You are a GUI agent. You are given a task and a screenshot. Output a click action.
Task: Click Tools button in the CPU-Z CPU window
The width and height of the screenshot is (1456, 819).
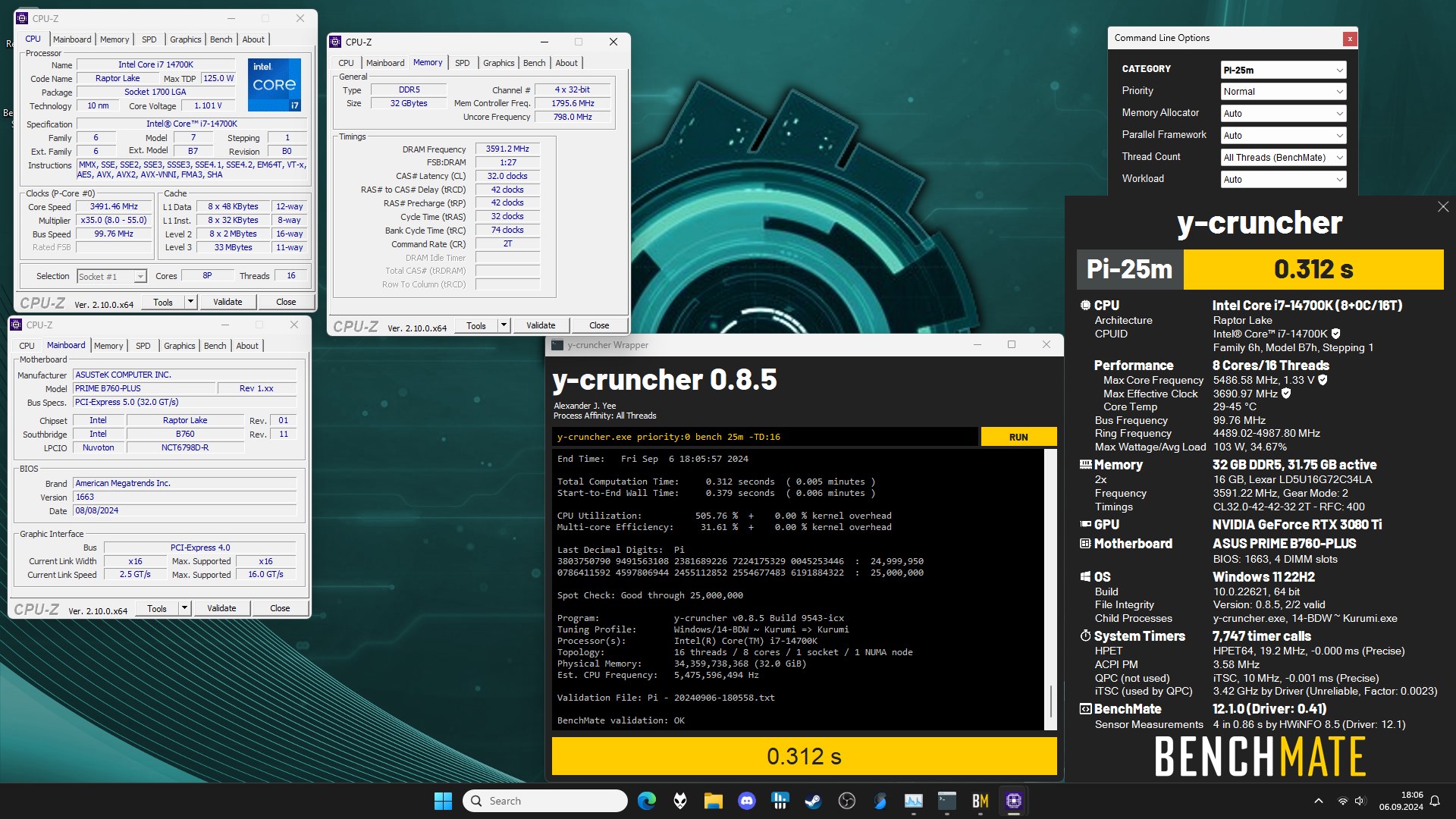tap(163, 302)
